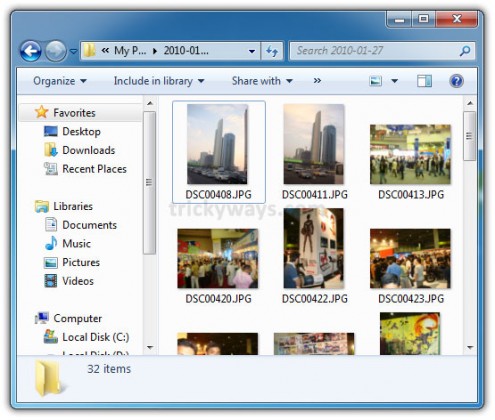Image resolution: width=495 pixels, height=420 pixels.
Task: Click navigation pane scroll down arrow
Action: [150, 348]
